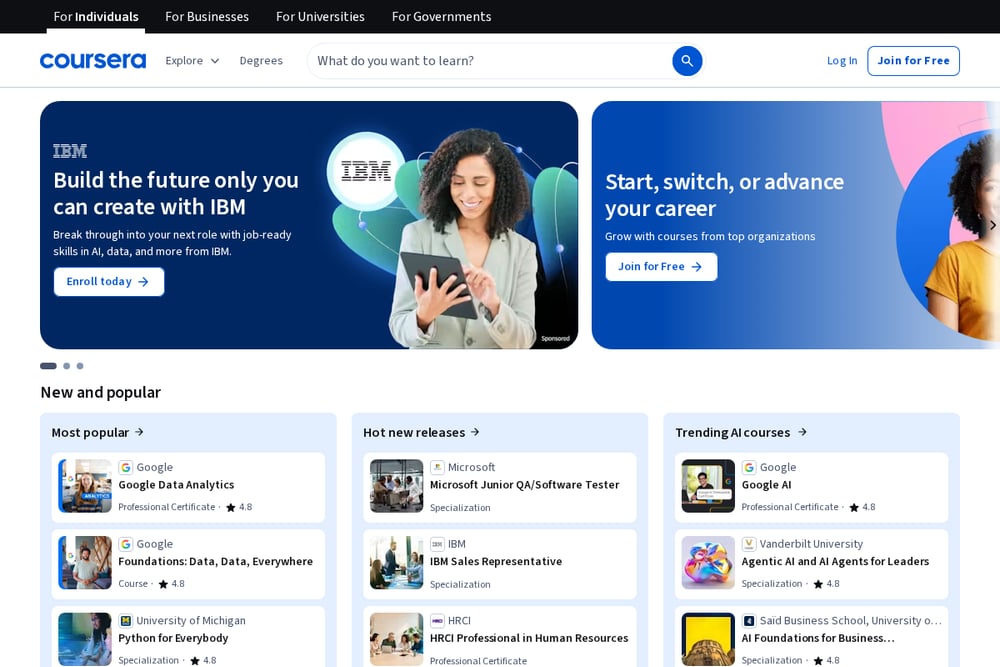Click the Saïd Business School logo icon

749,620
